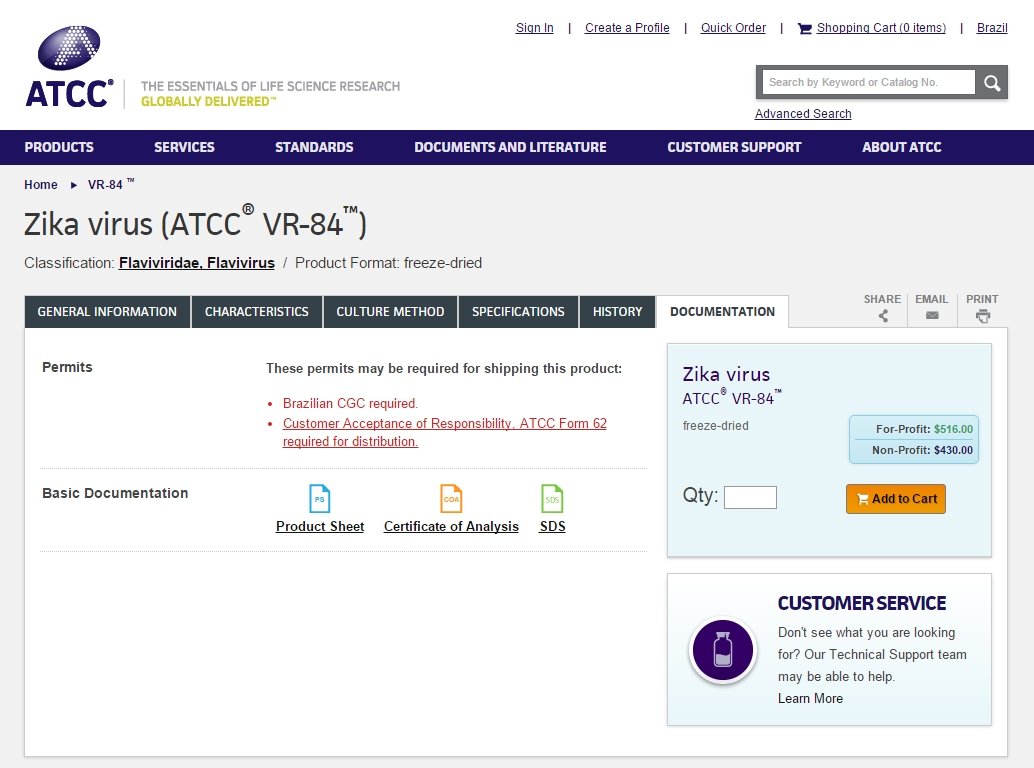Viewport: 1034px width, 768px height.
Task: Open the SDS document icon
Action: coord(552,498)
